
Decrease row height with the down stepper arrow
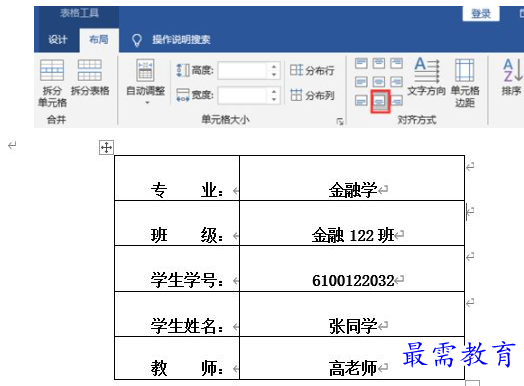coord(274,75)
